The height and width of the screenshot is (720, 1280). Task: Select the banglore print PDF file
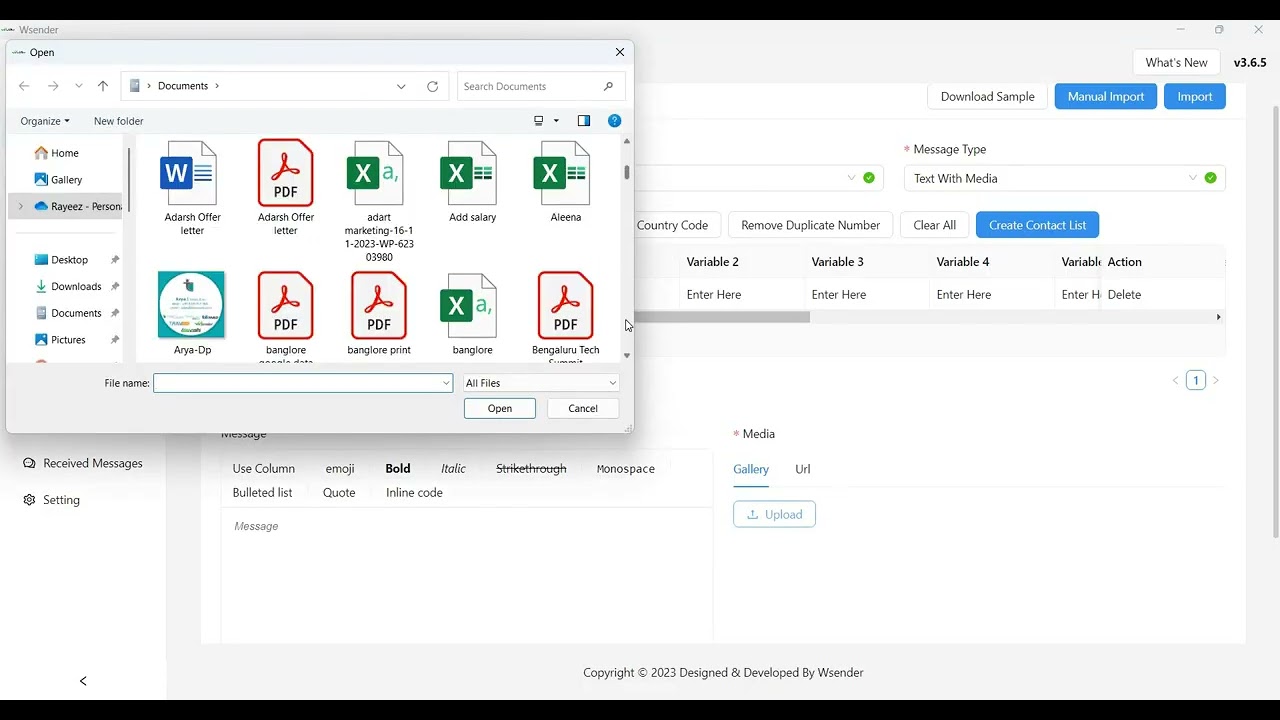point(379,314)
